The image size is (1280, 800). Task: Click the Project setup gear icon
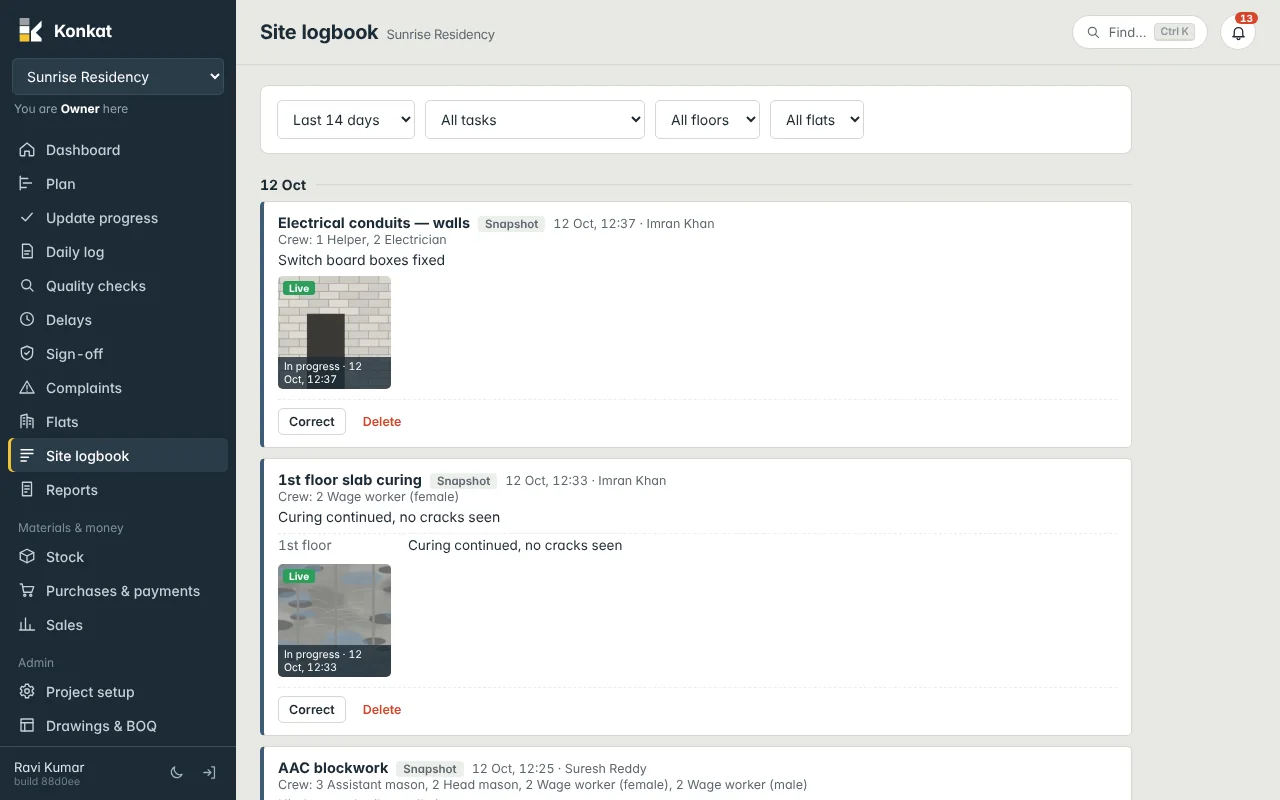point(27,692)
